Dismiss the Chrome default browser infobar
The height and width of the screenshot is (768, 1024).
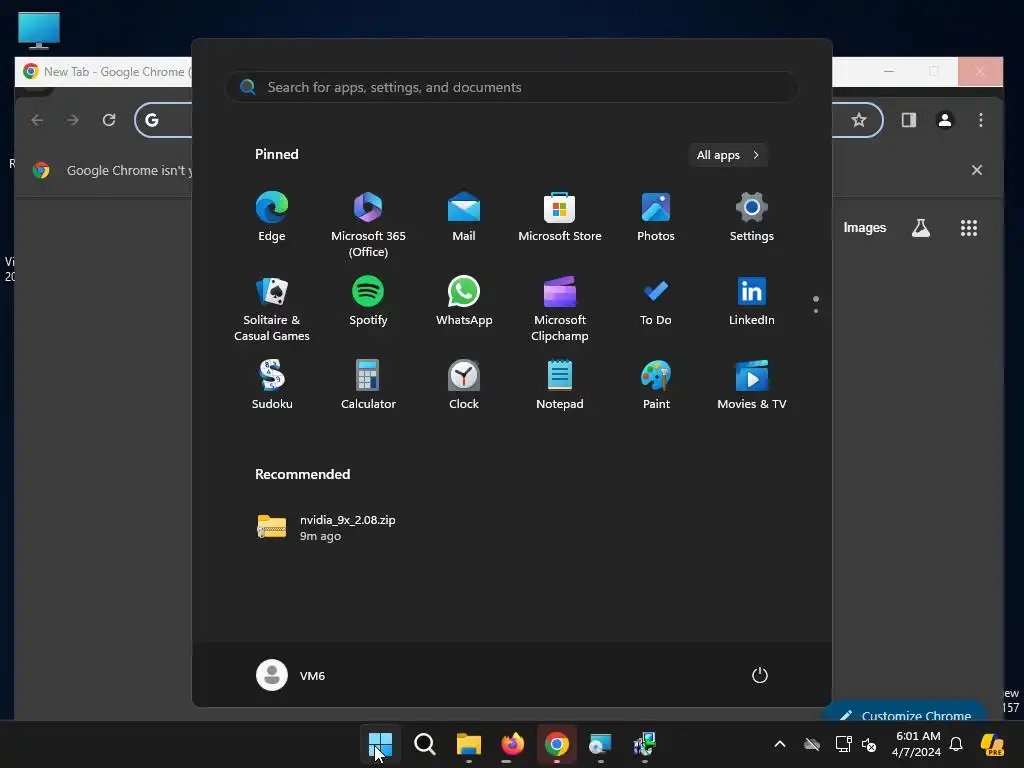tap(977, 170)
